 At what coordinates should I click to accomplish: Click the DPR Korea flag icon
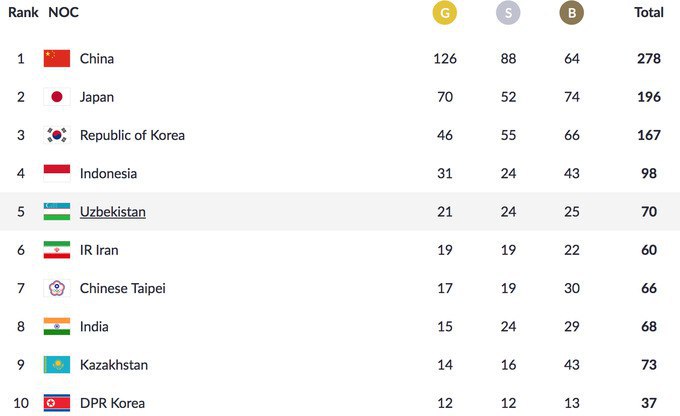tap(57, 403)
